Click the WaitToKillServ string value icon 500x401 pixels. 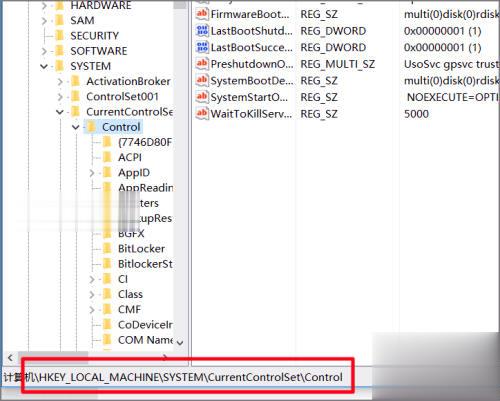pos(202,114)
